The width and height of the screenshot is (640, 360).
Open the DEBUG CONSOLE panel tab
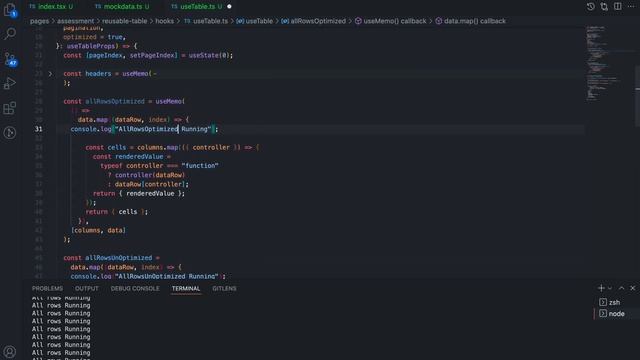[135, 288]
